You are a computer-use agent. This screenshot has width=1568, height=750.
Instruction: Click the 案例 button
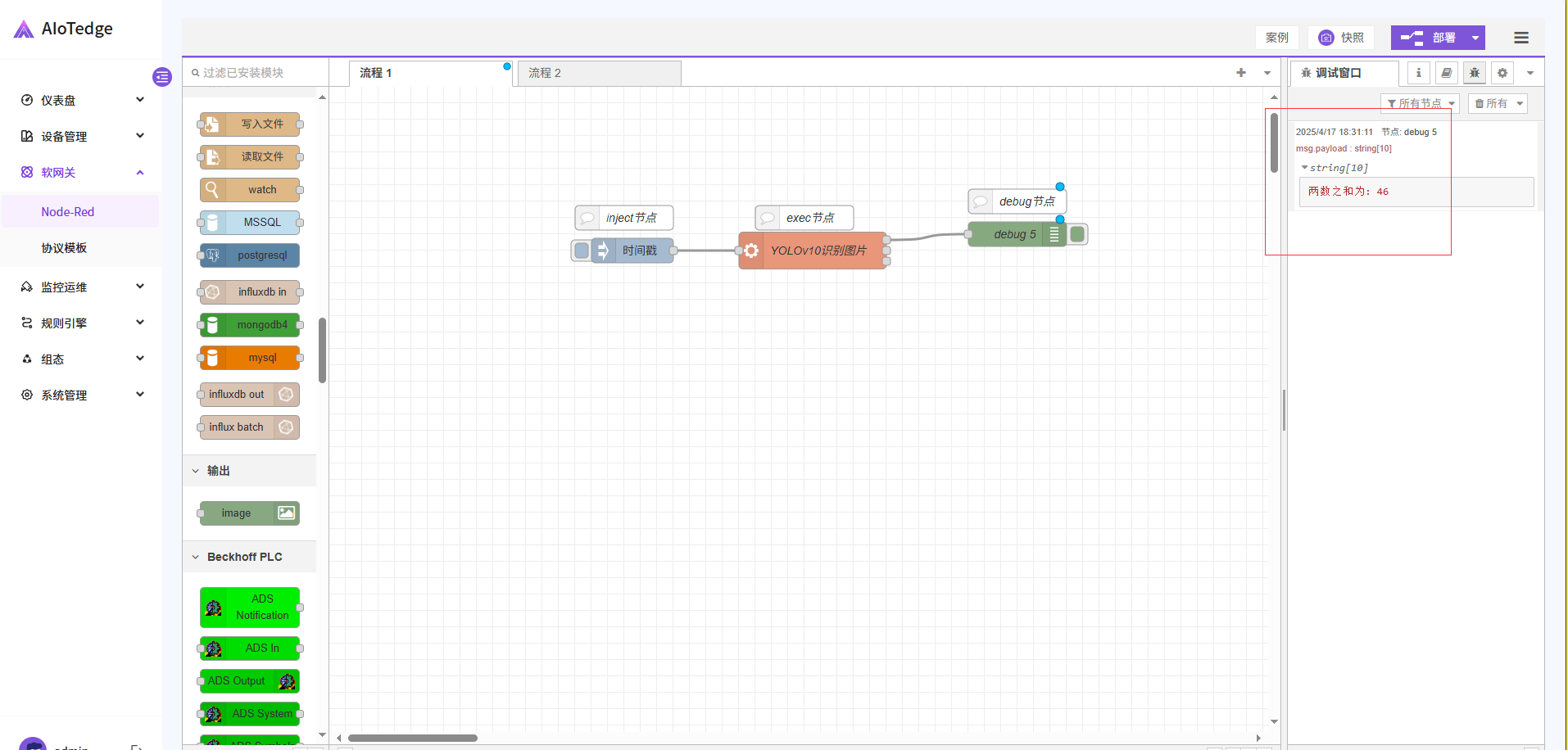coord(1276,38)
